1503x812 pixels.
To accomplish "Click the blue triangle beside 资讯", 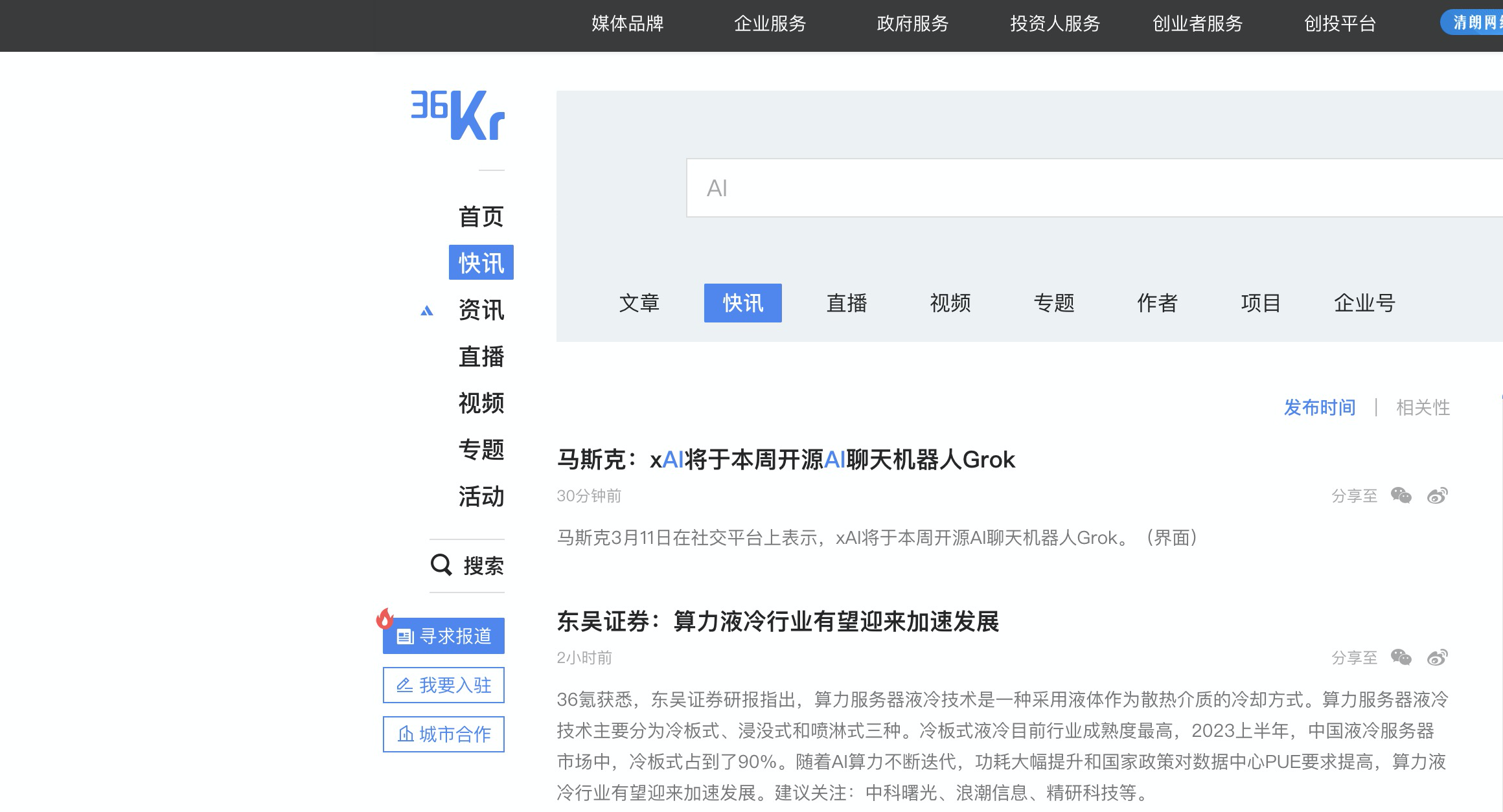I will coord(426,311).
